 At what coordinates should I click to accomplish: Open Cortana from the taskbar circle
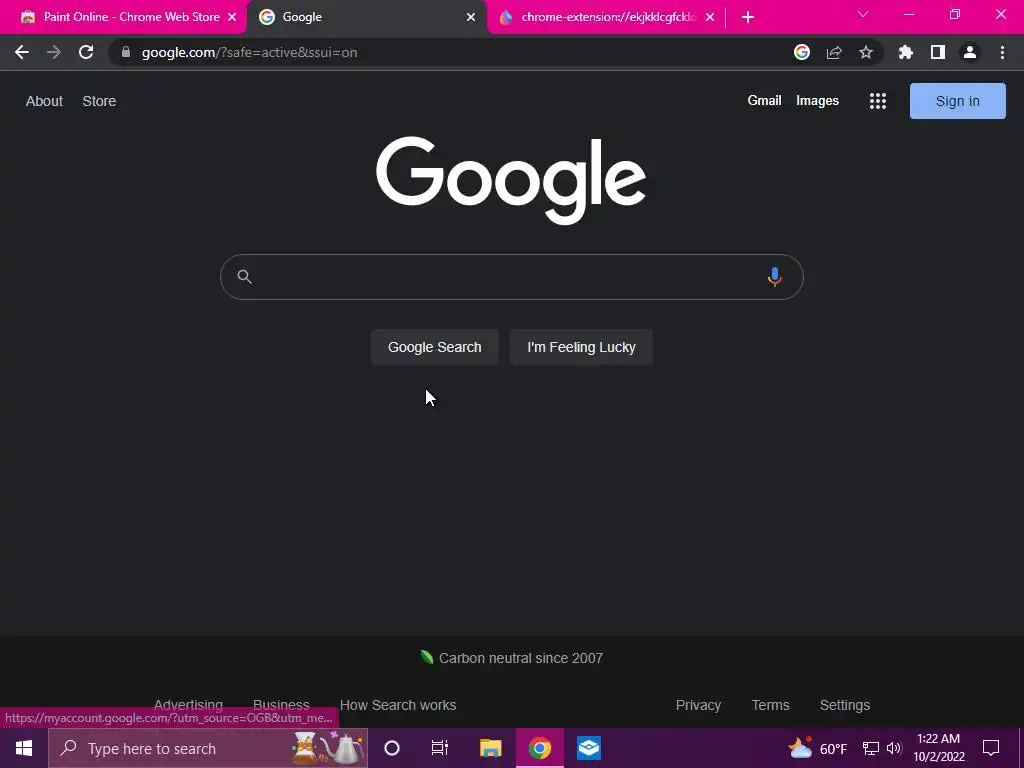392,748
